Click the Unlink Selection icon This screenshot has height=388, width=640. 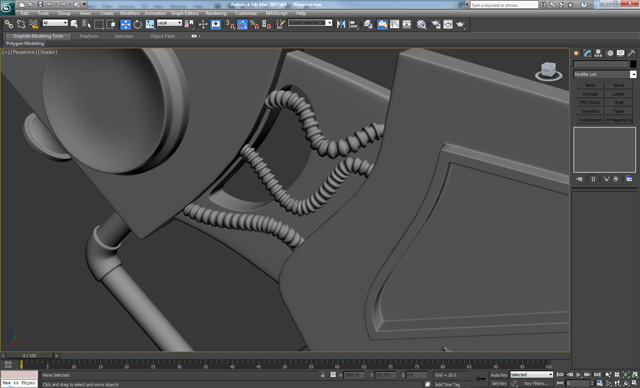21,24
